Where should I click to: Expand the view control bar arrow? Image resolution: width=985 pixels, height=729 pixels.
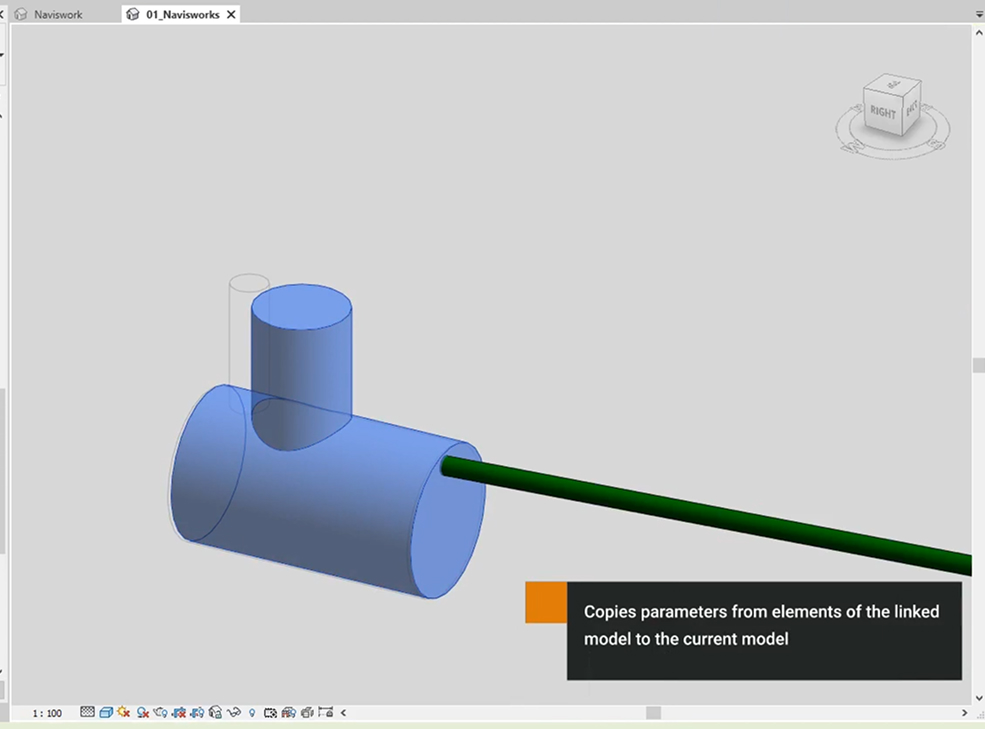click(343, 713)
